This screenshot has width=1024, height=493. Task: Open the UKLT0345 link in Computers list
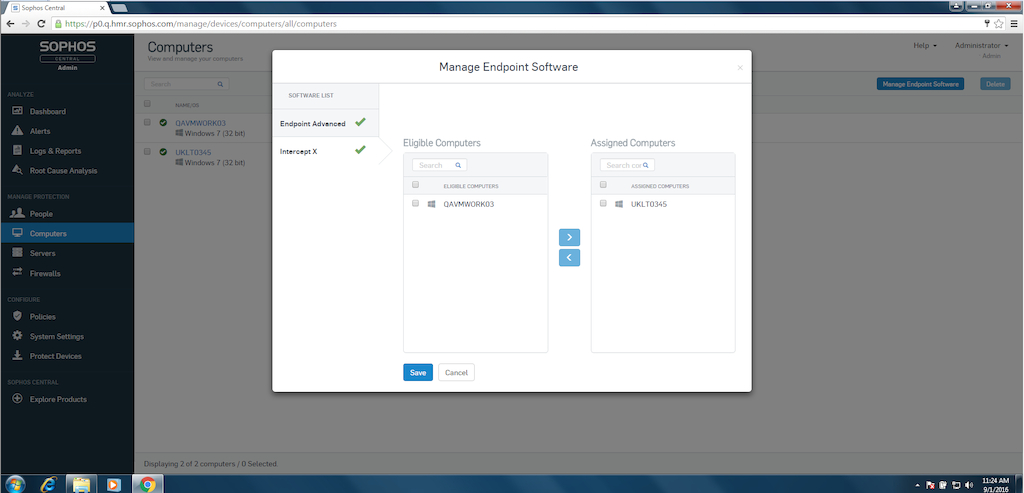[193, 152]
